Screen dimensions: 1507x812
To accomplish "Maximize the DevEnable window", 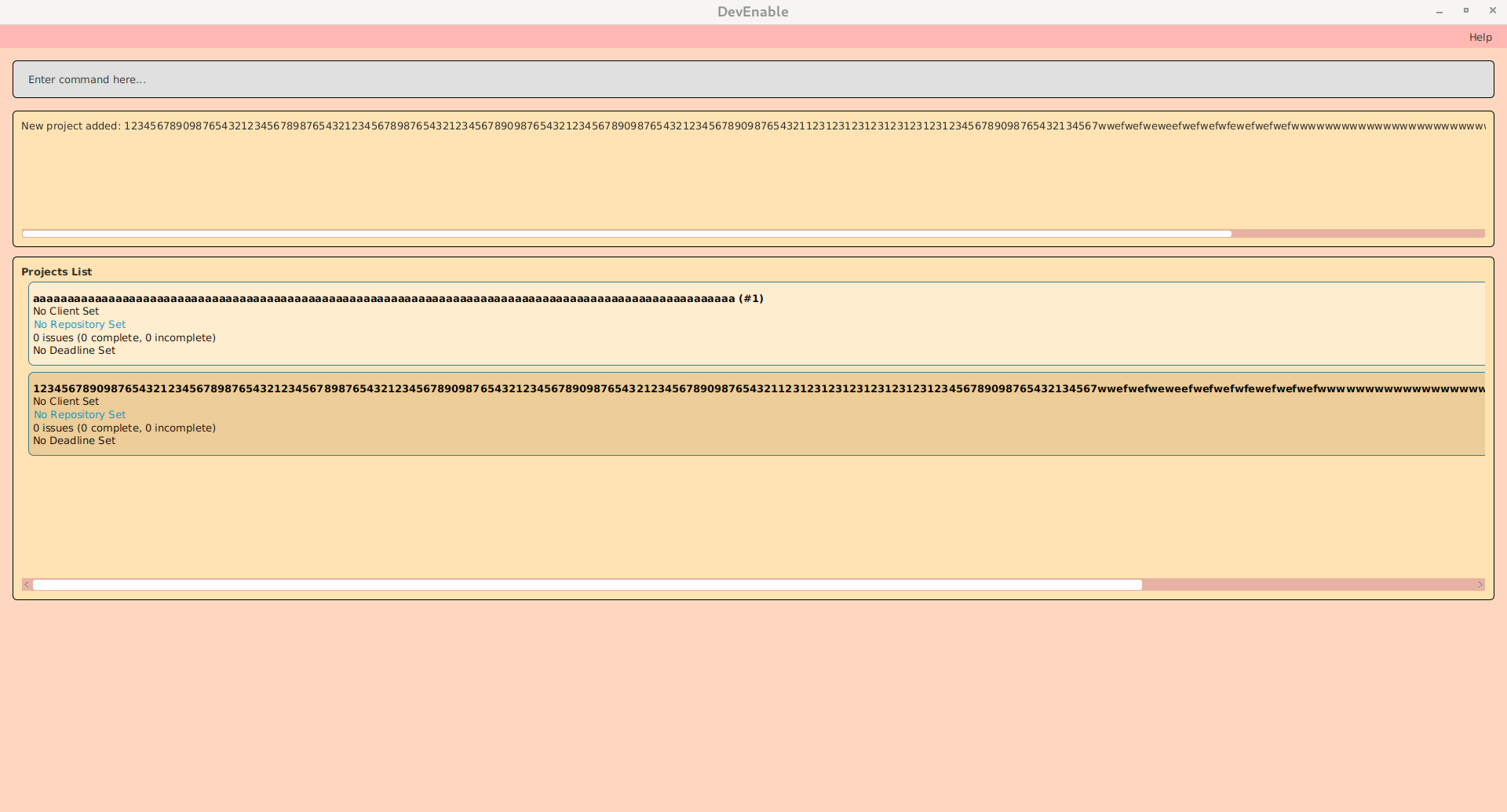I will click(x=1466, y=11).
